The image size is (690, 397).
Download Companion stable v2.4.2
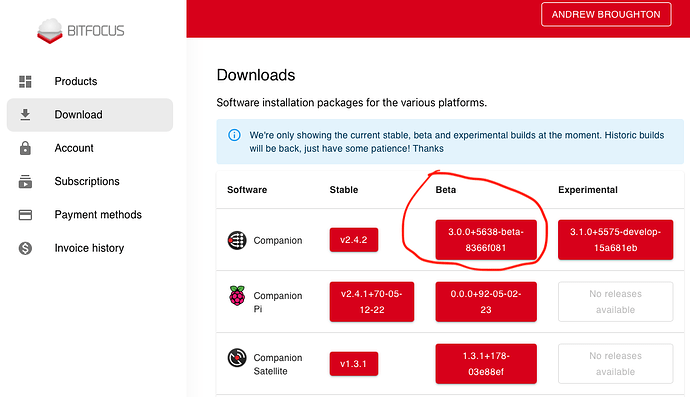(354, 240)
